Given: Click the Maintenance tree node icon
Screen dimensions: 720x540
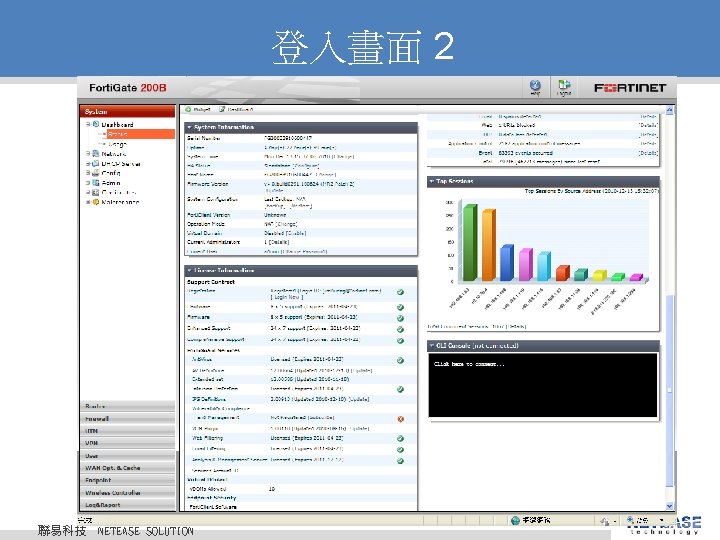Looking at the screenshot, I should click(x=96, y=202).
